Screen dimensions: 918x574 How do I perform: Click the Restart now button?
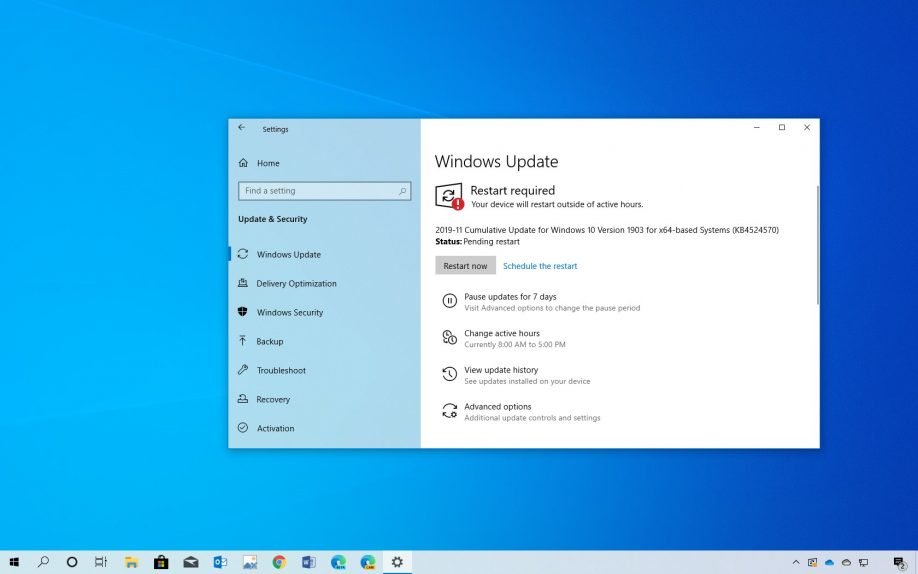[x=465, y=266]
